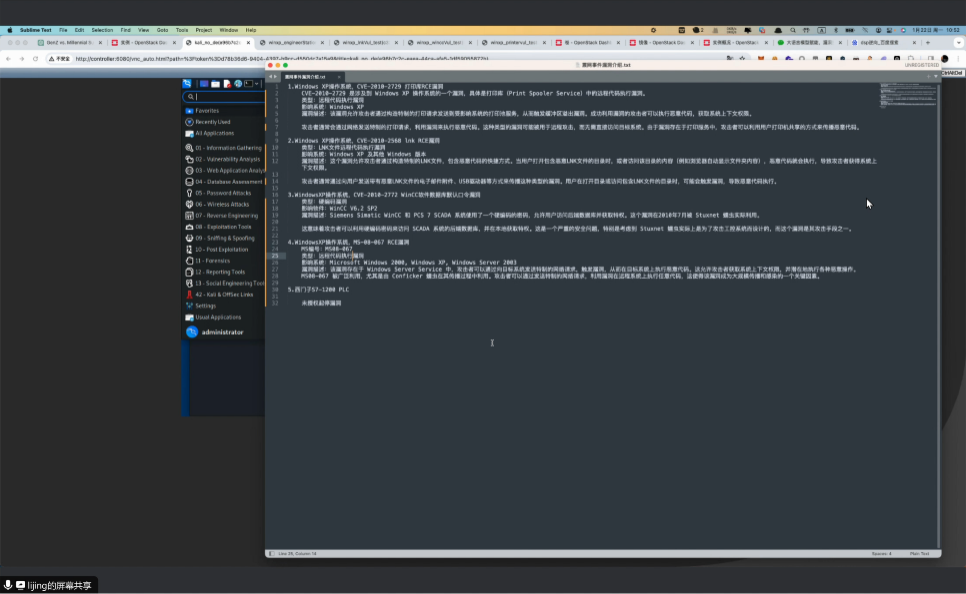The height and width of the screenshot is (594, 966).
Task: Click the Sublime Text minimap
Action: pos(905,95)
